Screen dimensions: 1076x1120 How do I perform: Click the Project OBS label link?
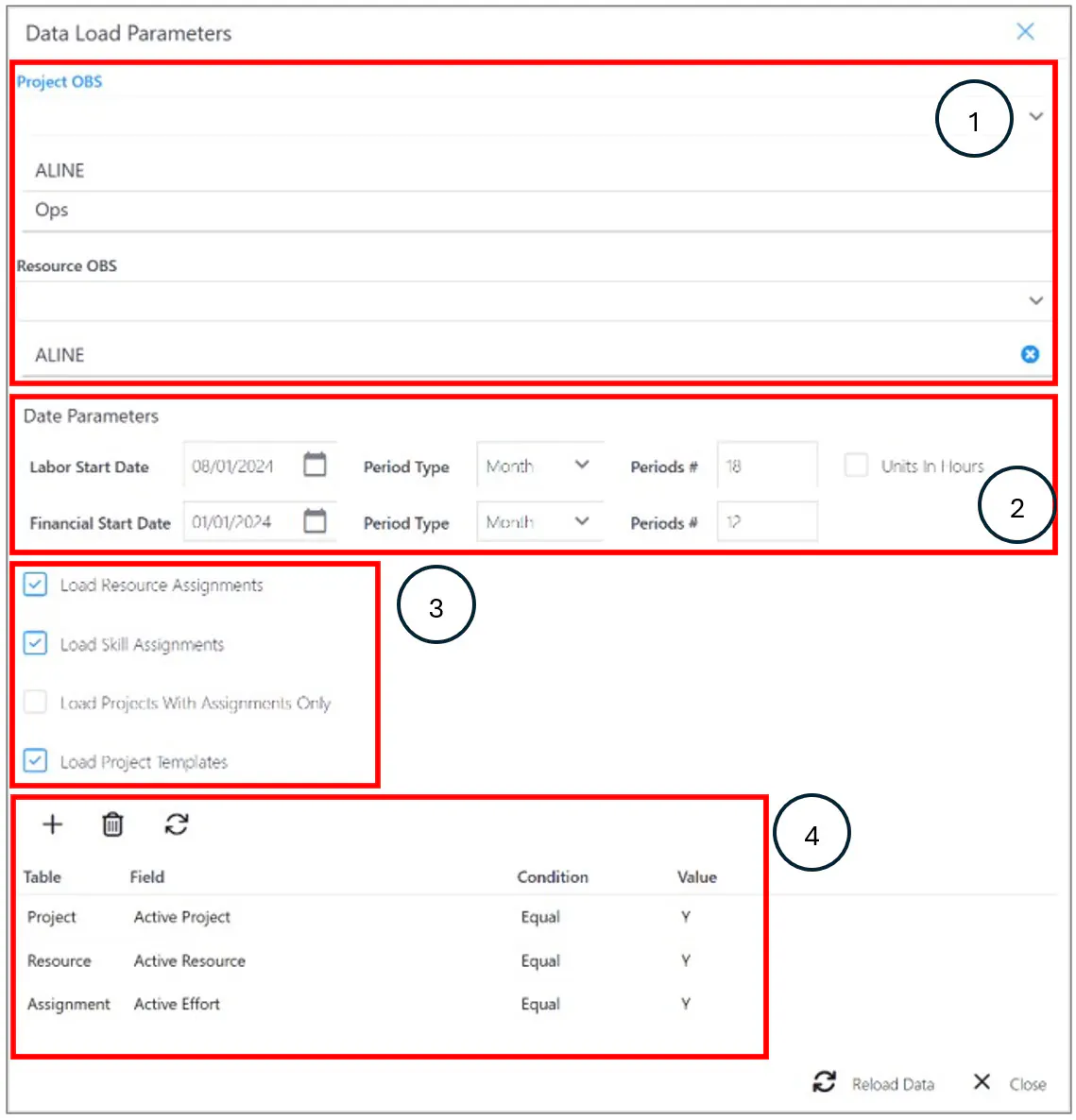click(60, 81)
